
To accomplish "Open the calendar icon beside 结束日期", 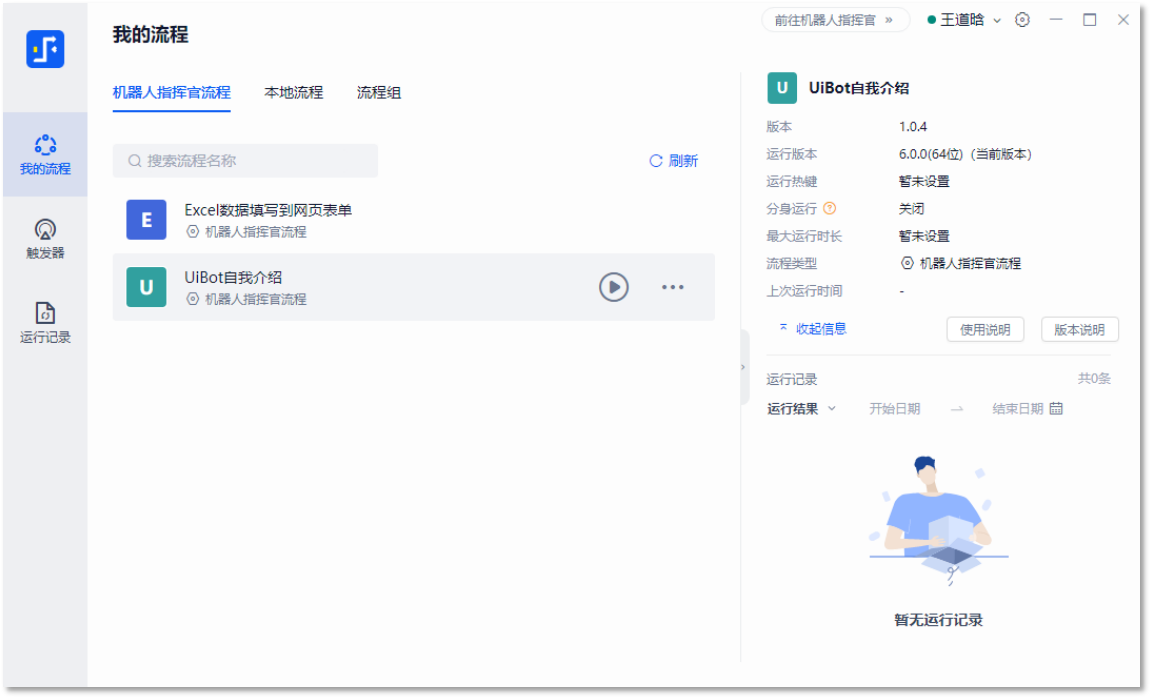I will (x=1056, y=409).
